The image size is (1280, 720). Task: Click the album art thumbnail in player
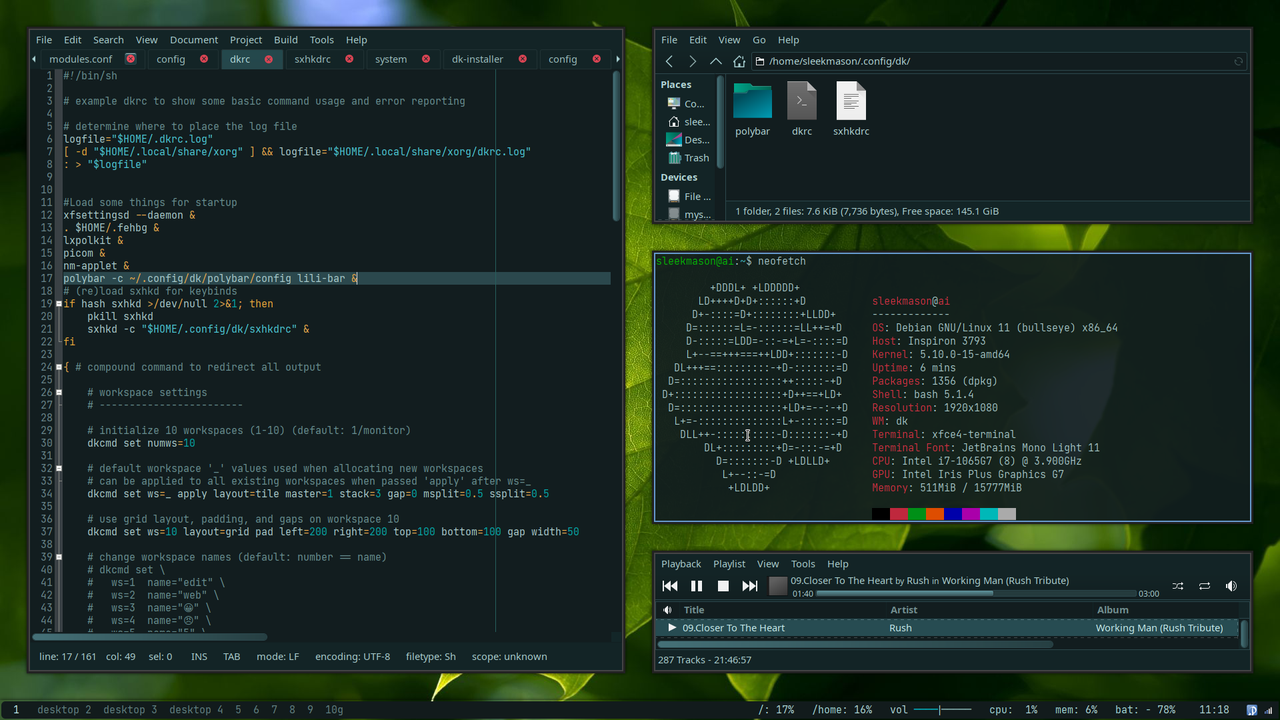point(778,586)
